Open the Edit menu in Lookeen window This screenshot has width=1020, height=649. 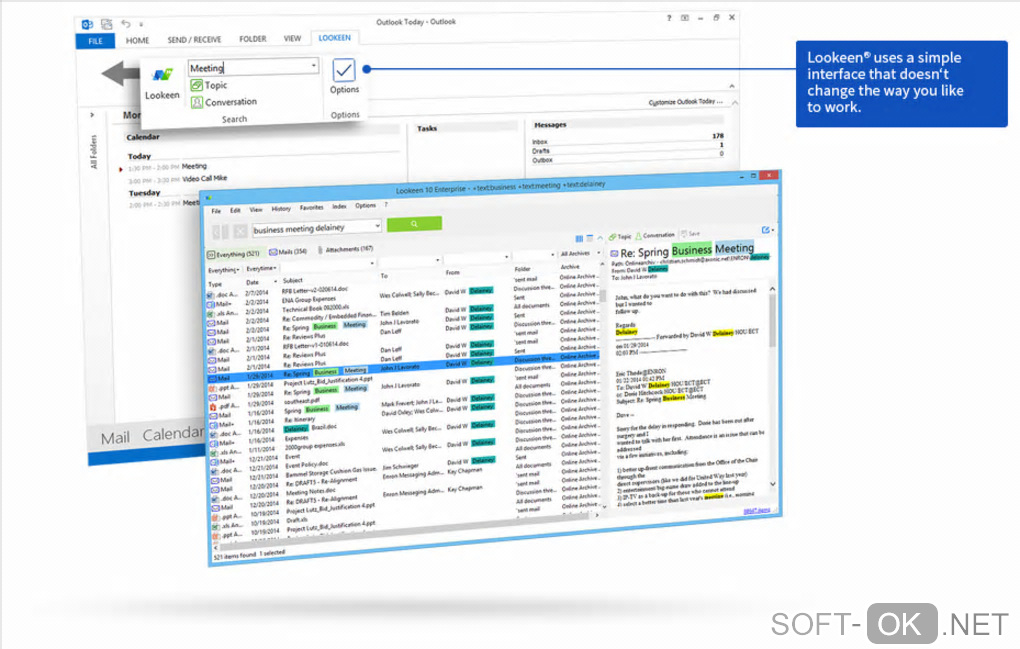(x=235, y=210)
